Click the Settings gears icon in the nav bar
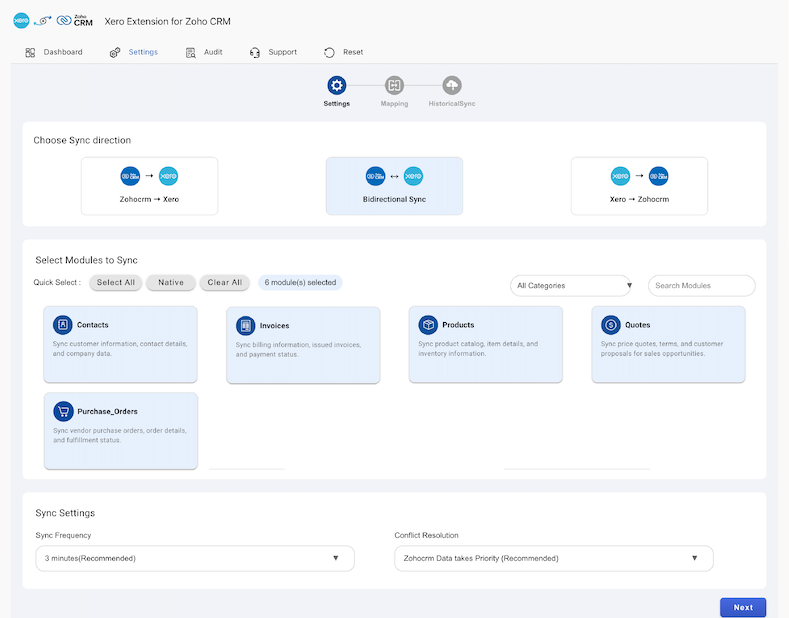Viewport: 789px width, 618px height. click(x=115, y=52)
